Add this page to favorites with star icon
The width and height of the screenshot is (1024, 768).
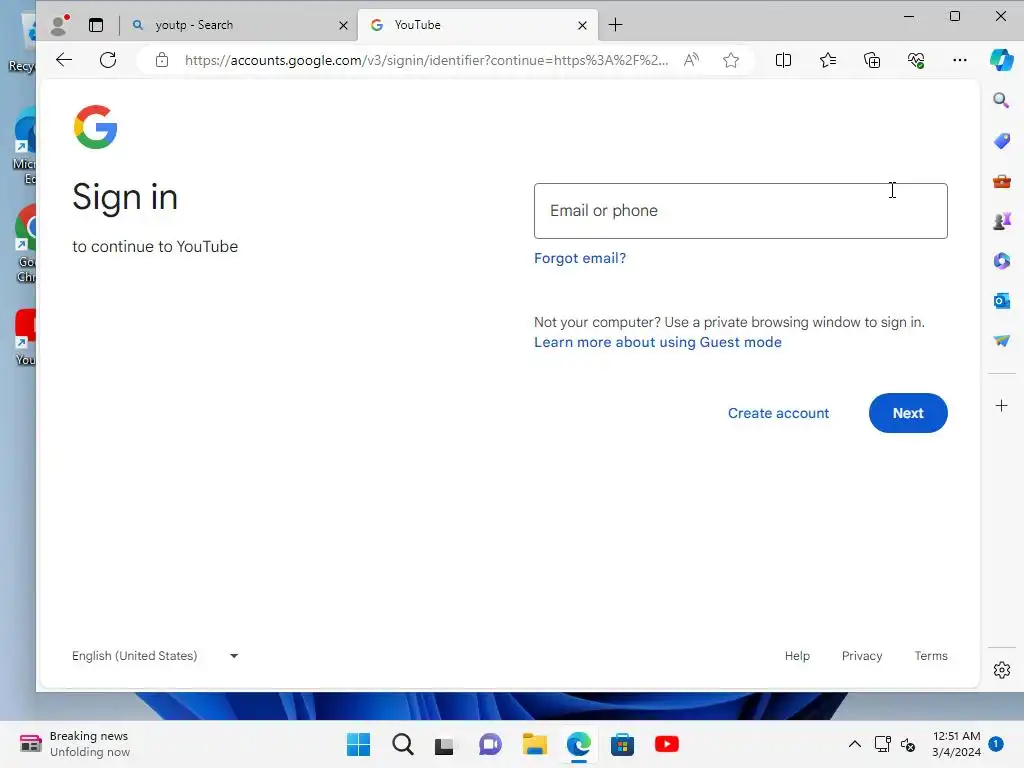[731, 60]
